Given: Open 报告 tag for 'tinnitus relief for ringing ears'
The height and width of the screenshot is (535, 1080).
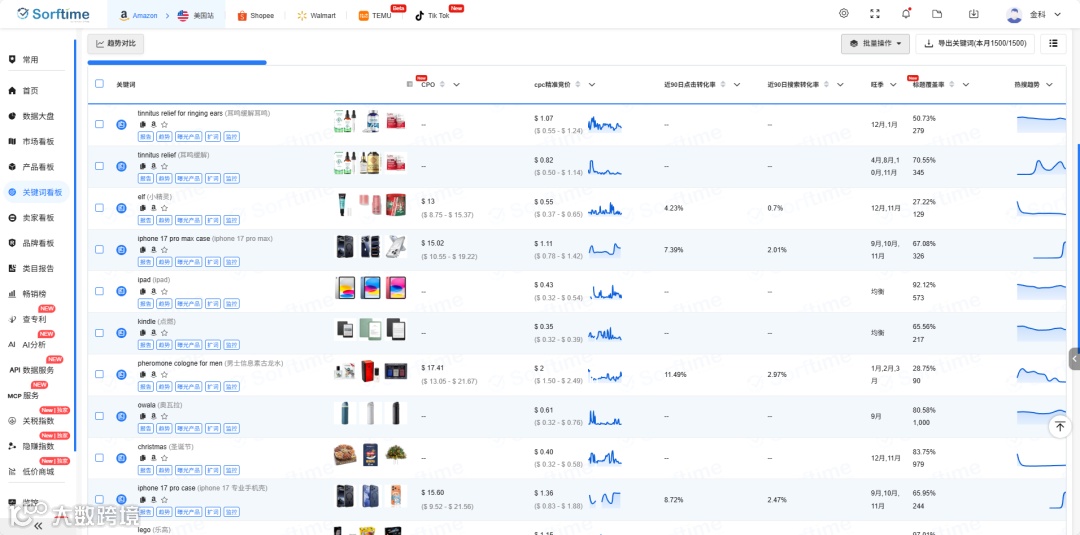Looking at the screenshot, I should point(145,136).
